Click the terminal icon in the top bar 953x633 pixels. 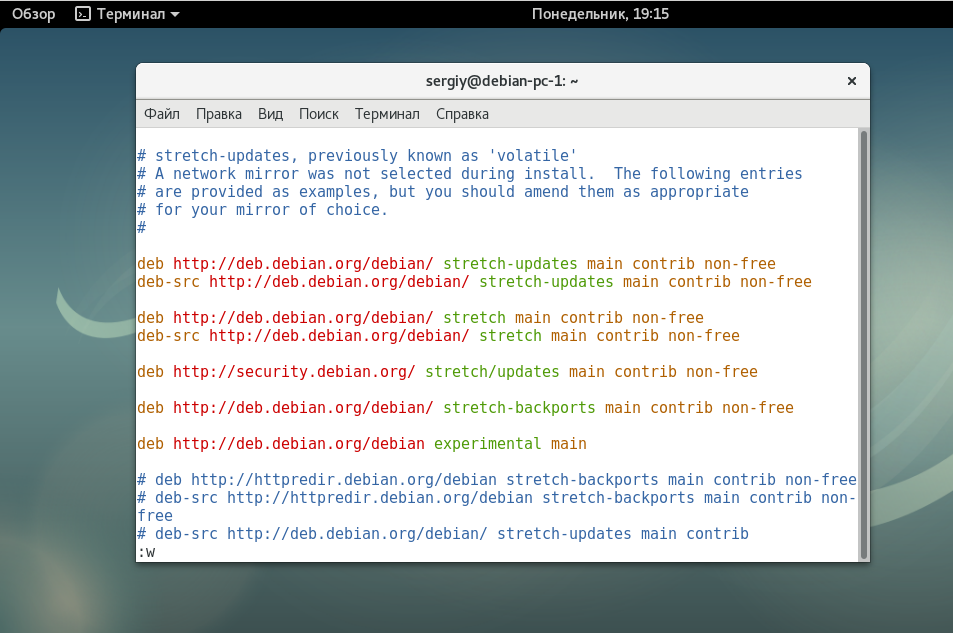(84, 14)
